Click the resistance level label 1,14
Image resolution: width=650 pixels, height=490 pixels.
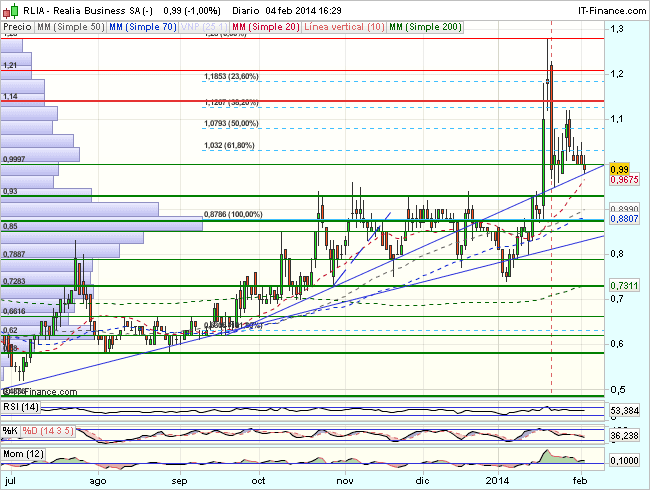click(x=10, y=97)
